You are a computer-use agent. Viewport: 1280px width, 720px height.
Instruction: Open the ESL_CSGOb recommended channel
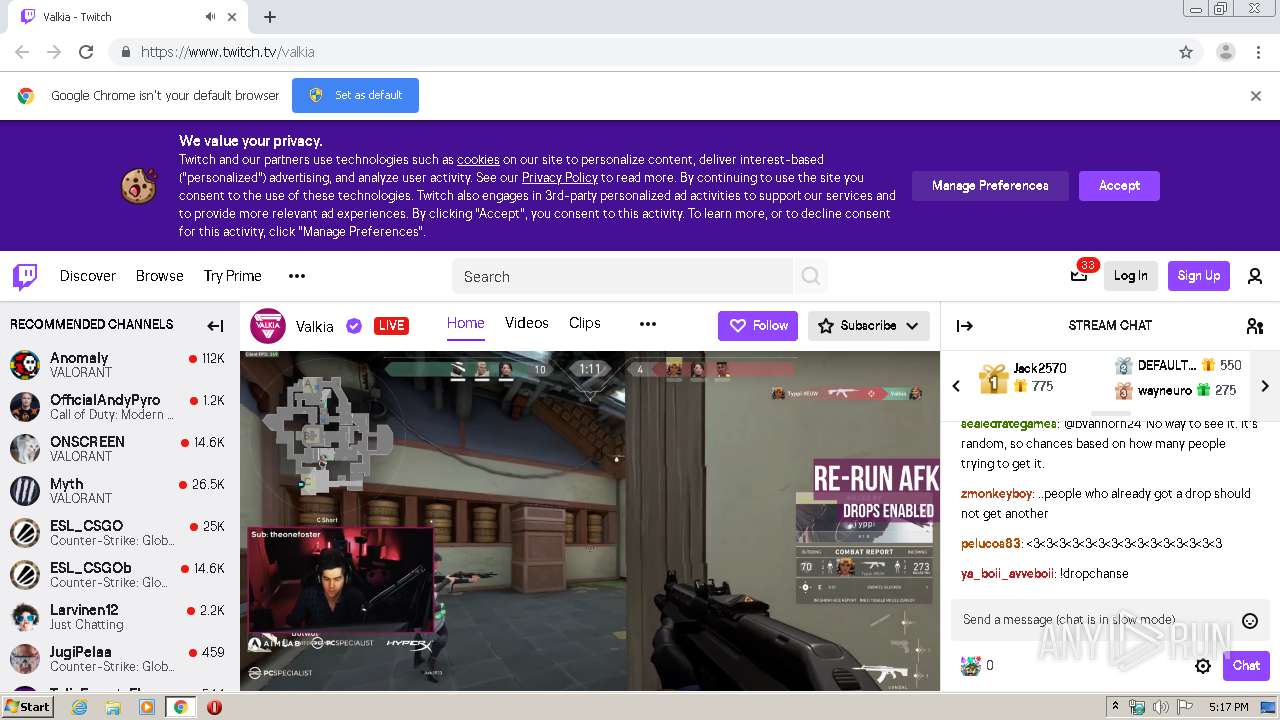(118, 575)
